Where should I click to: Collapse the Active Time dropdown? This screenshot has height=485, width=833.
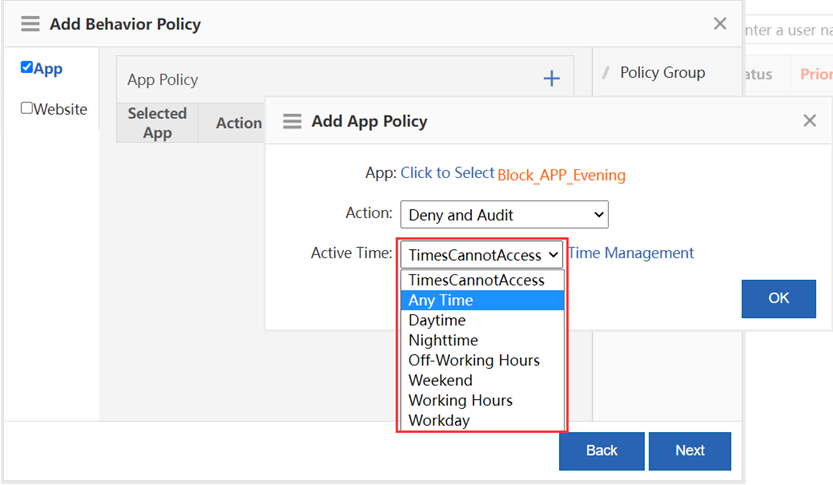[483, 254]
